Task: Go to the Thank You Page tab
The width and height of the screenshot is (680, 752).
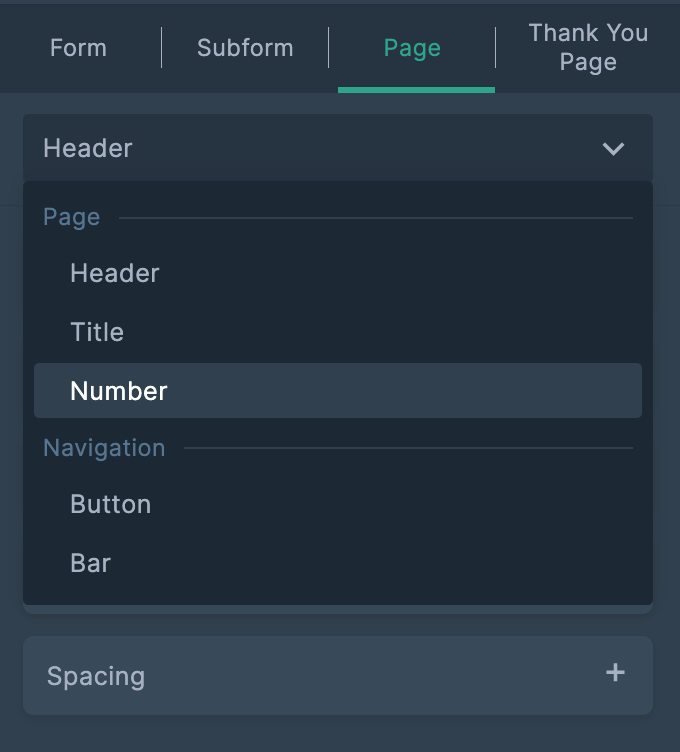Action: pos(588,47)
